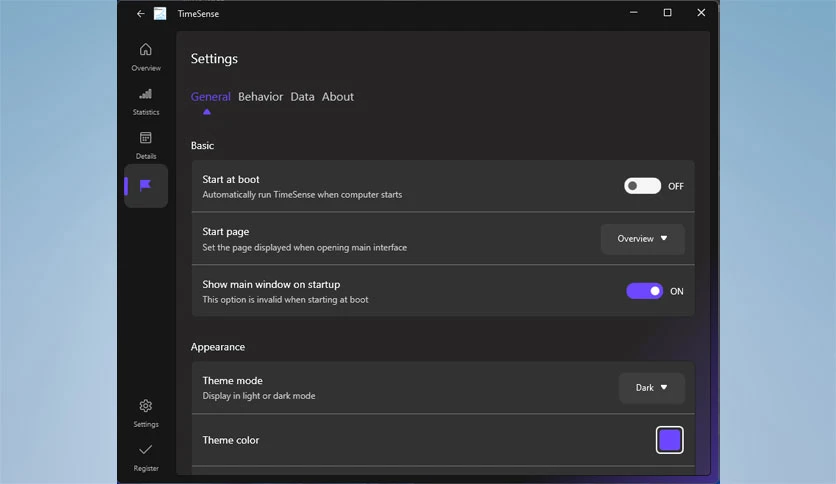
Task: Go back with the title bar arrow
Action: coord(140,14)
